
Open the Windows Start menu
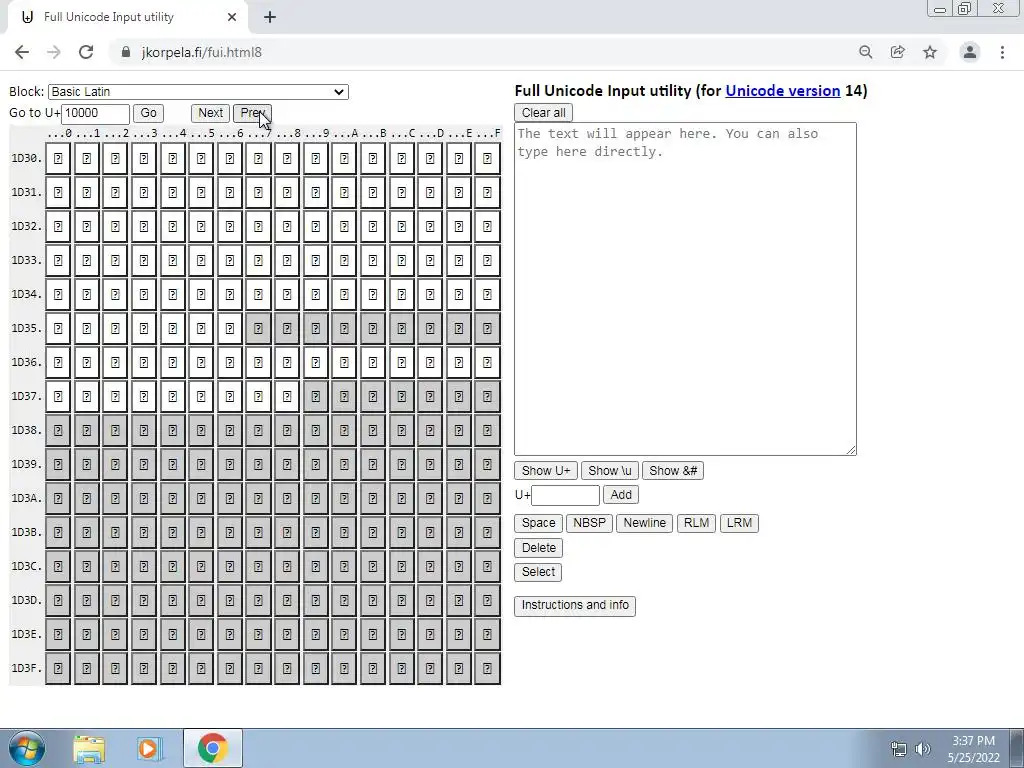tap(27, 748)
